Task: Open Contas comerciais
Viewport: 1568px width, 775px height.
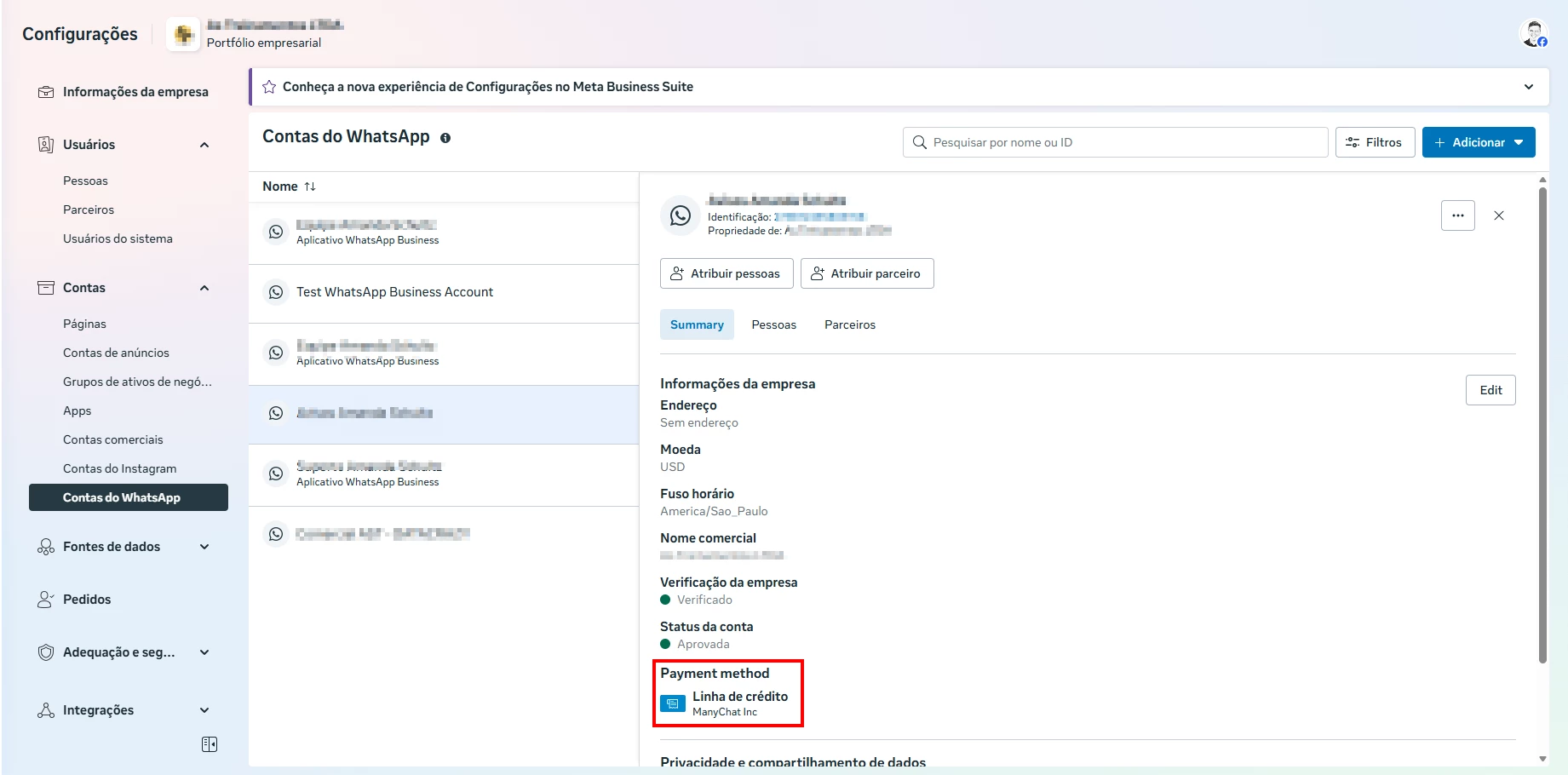Action: tap(113, 439)
